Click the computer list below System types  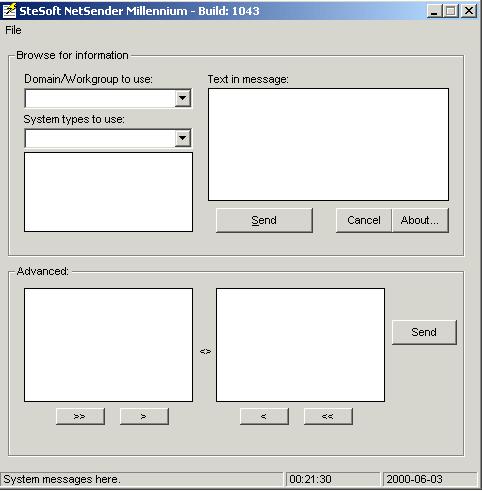tap(108, 192)
